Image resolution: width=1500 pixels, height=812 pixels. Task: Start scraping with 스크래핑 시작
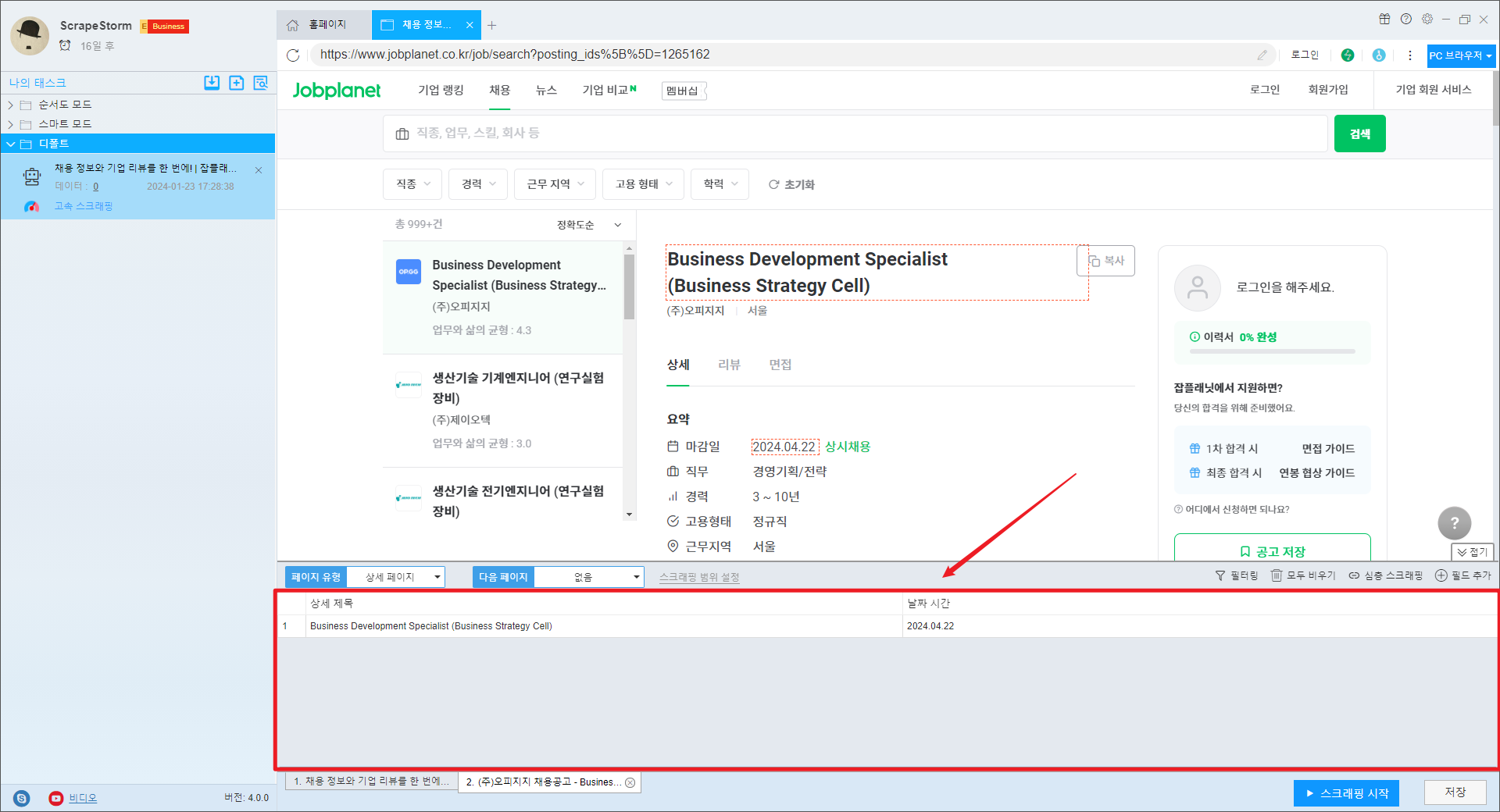[1346, 793]
